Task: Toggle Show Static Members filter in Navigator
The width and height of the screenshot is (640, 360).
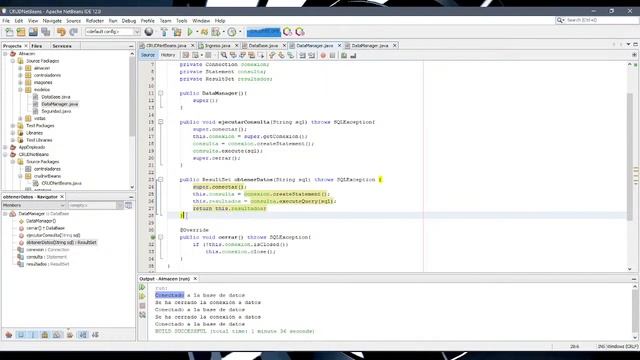Action: 33,335
